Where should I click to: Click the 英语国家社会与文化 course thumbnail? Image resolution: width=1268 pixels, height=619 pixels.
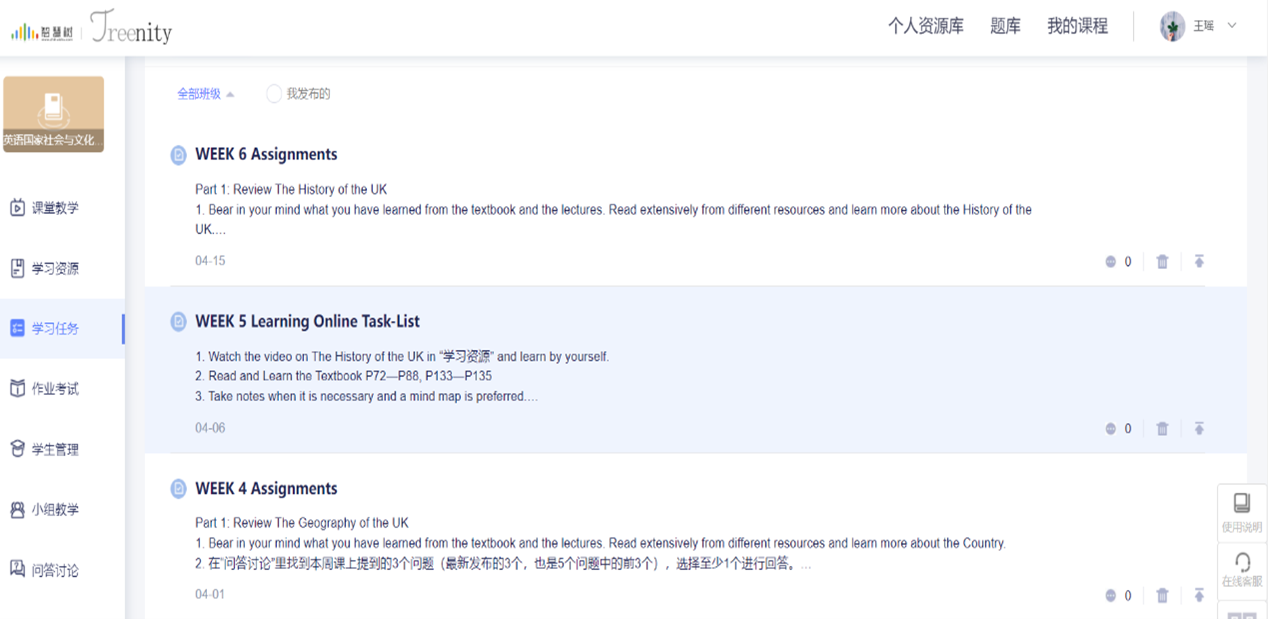(53, 114)
